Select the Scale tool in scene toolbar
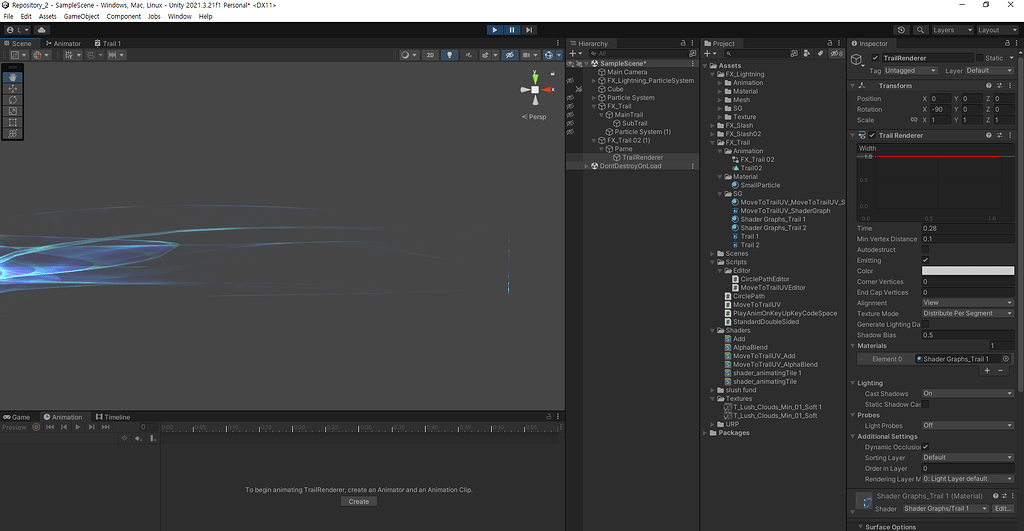 point(12,111)
